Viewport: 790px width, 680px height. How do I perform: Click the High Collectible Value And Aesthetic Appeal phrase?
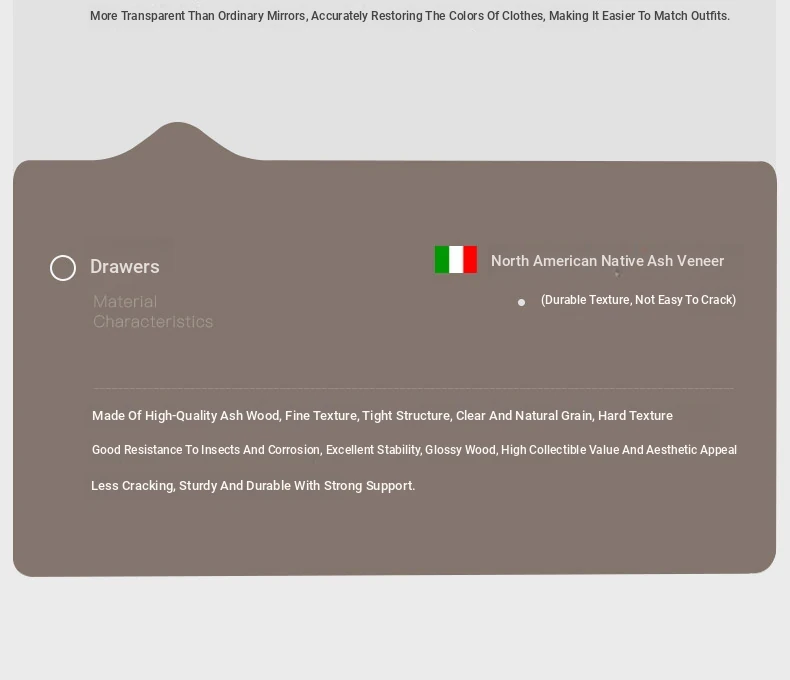[618, 450]
